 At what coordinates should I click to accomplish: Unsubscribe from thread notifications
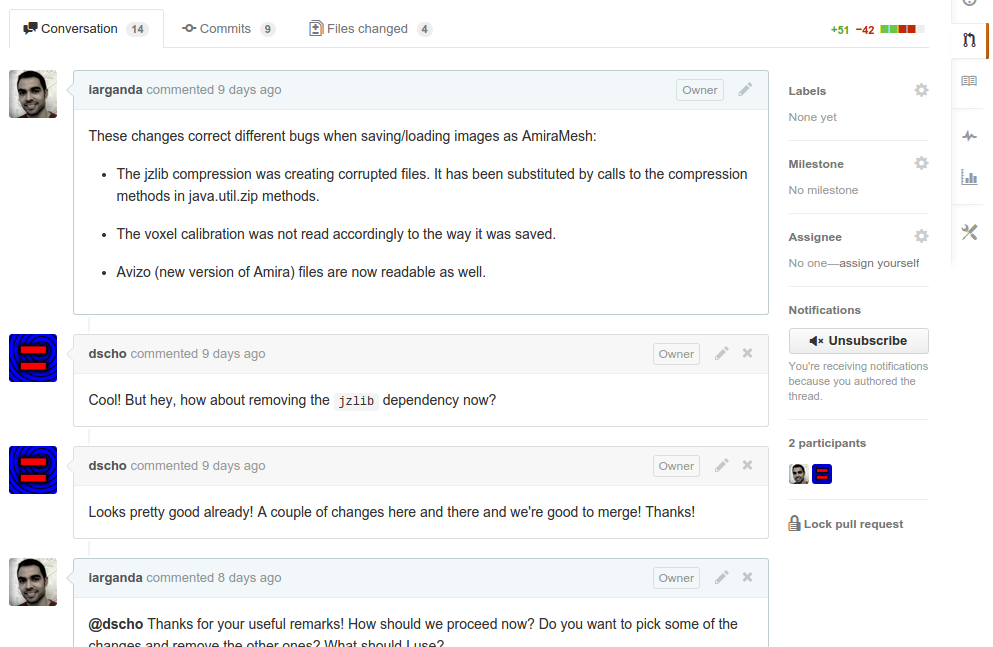coord(858,341)
